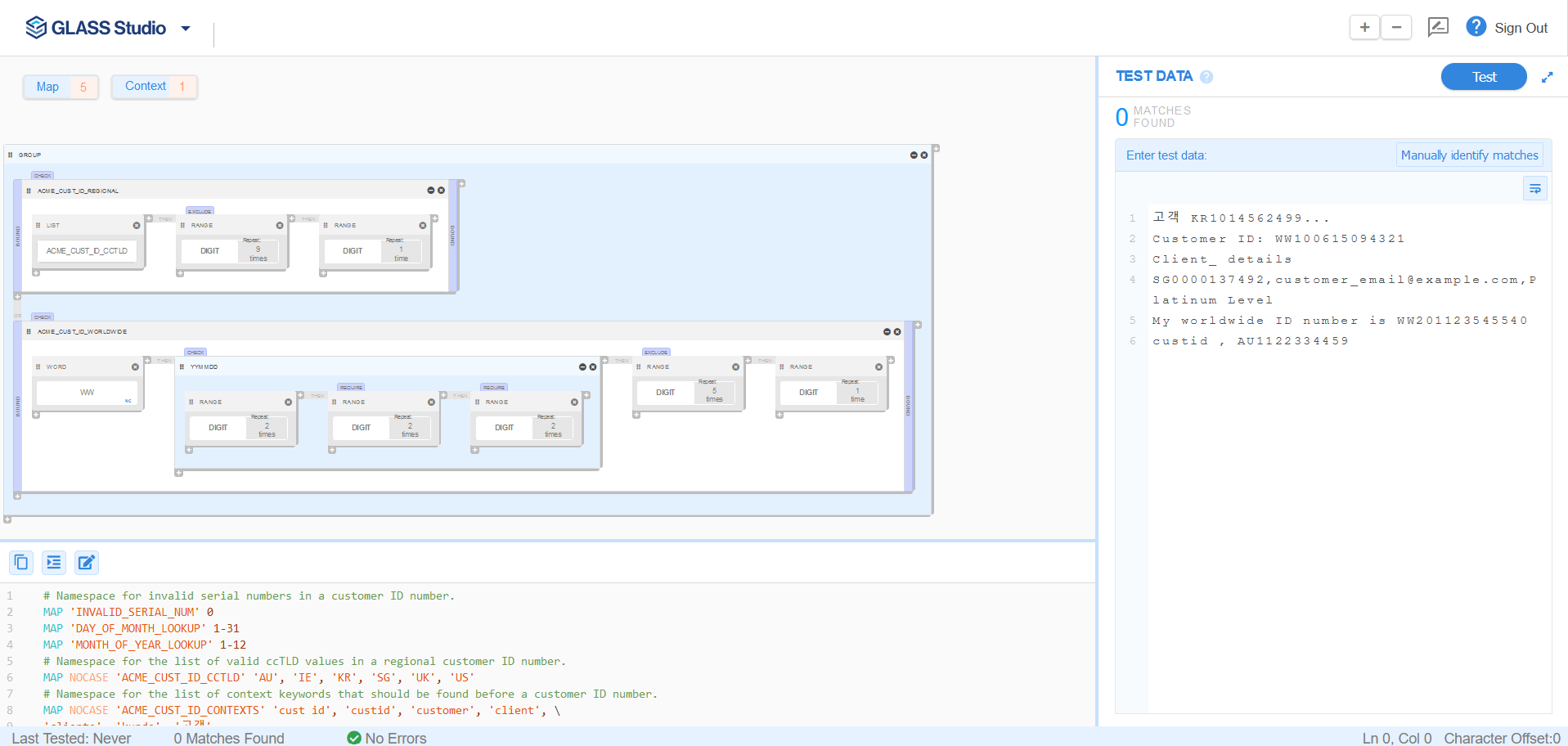The image size is (1568, 746).
Task: Click test data line 'custid , AU1122334459'
Action: click(x=1250, y=341)
